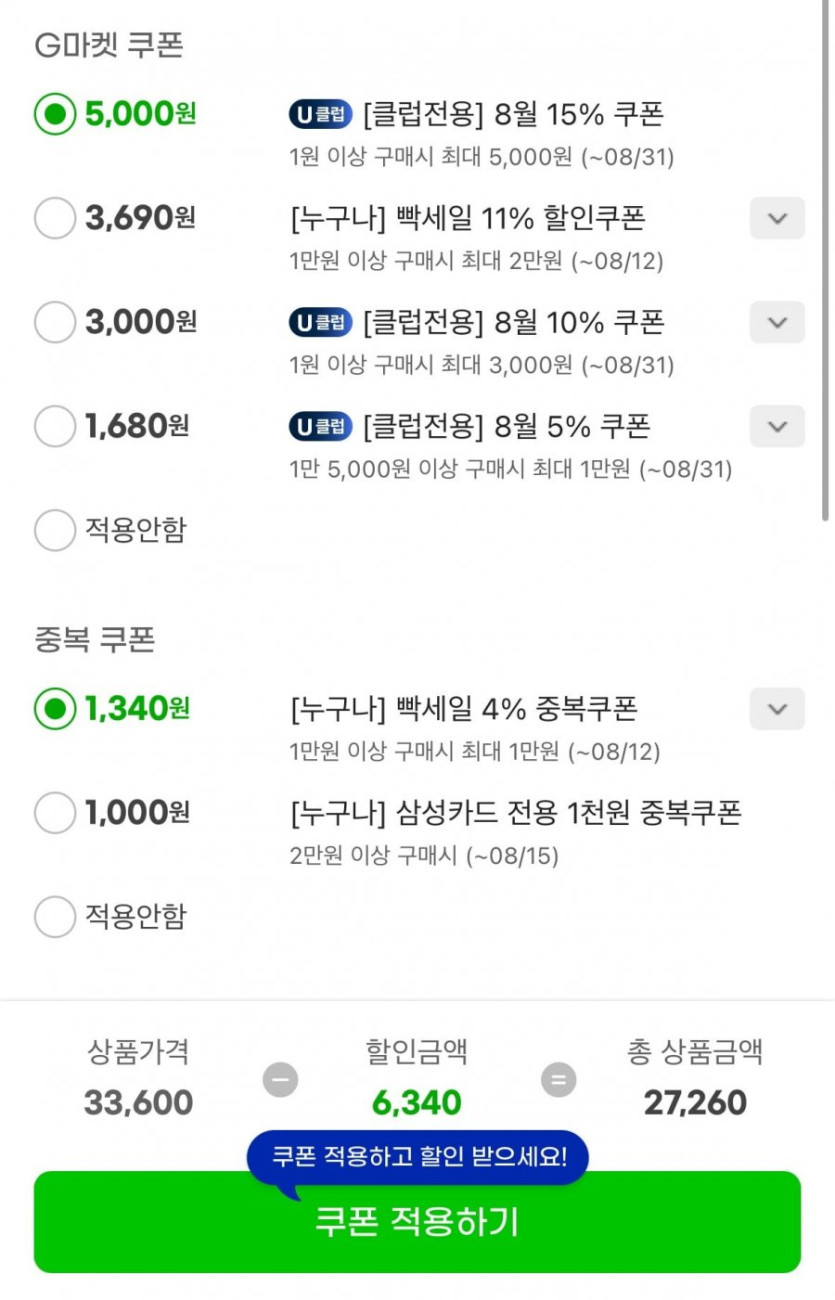Select the 3,000원 club 10% coupon
This screenshot has height=1300, width=835.
(x=54, y=322)
